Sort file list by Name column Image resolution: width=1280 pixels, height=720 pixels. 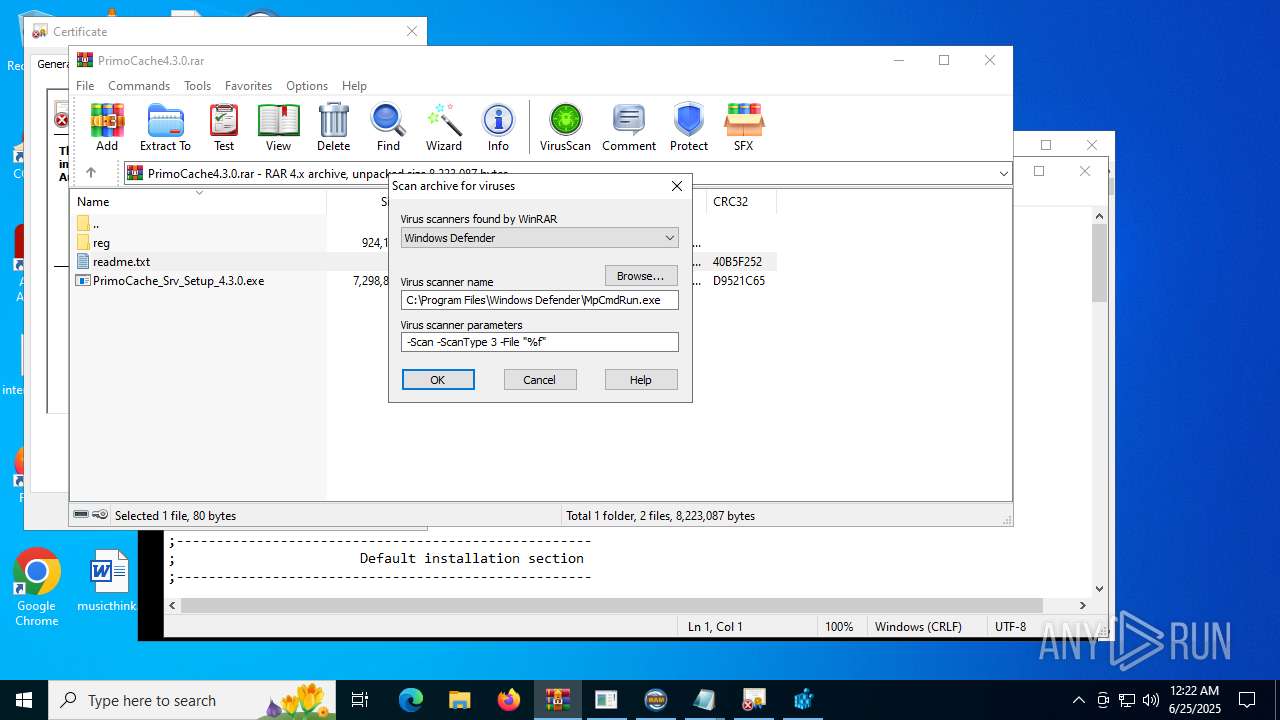[198, 202]
